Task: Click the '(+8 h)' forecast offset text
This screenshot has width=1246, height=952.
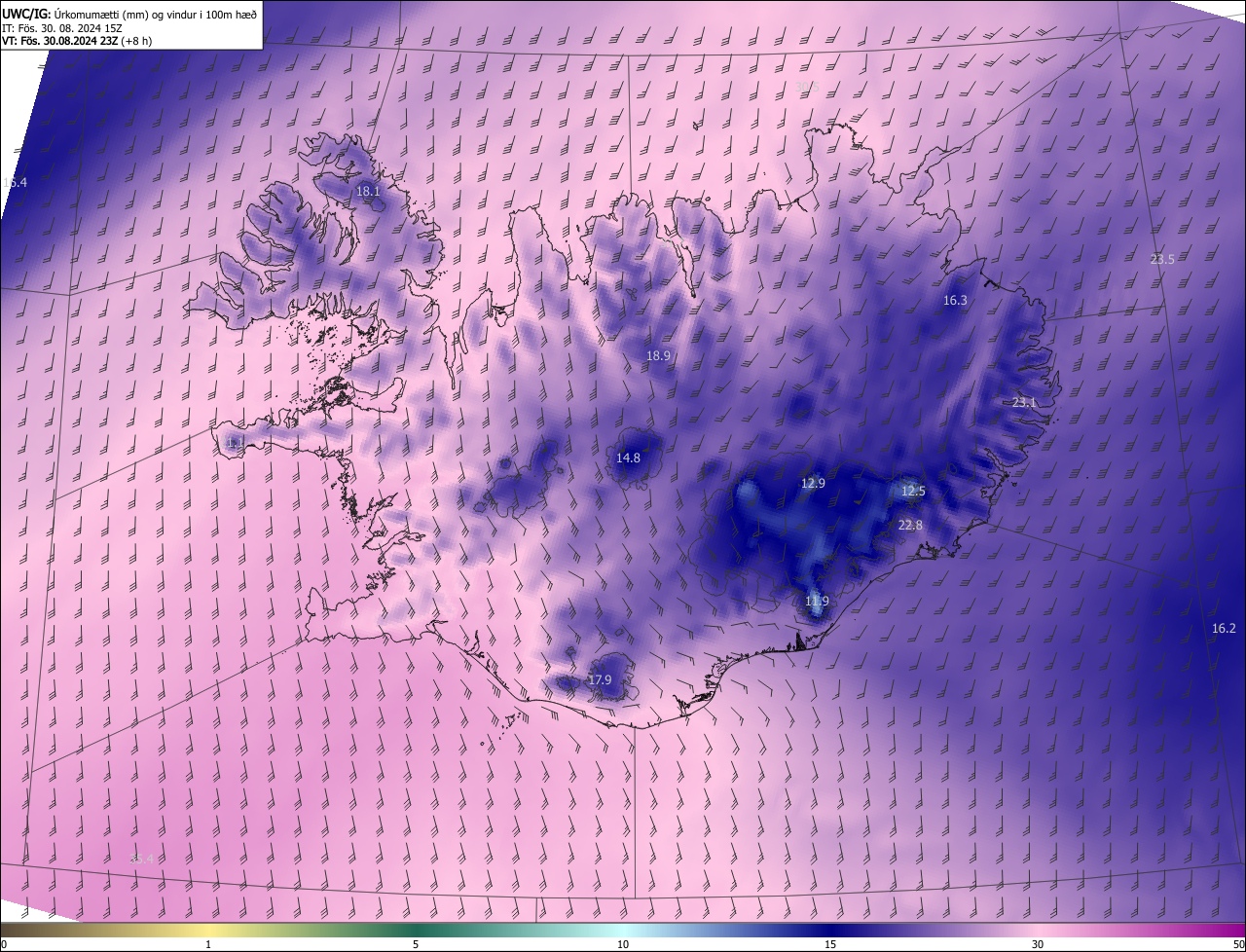Action: (136, 41)
